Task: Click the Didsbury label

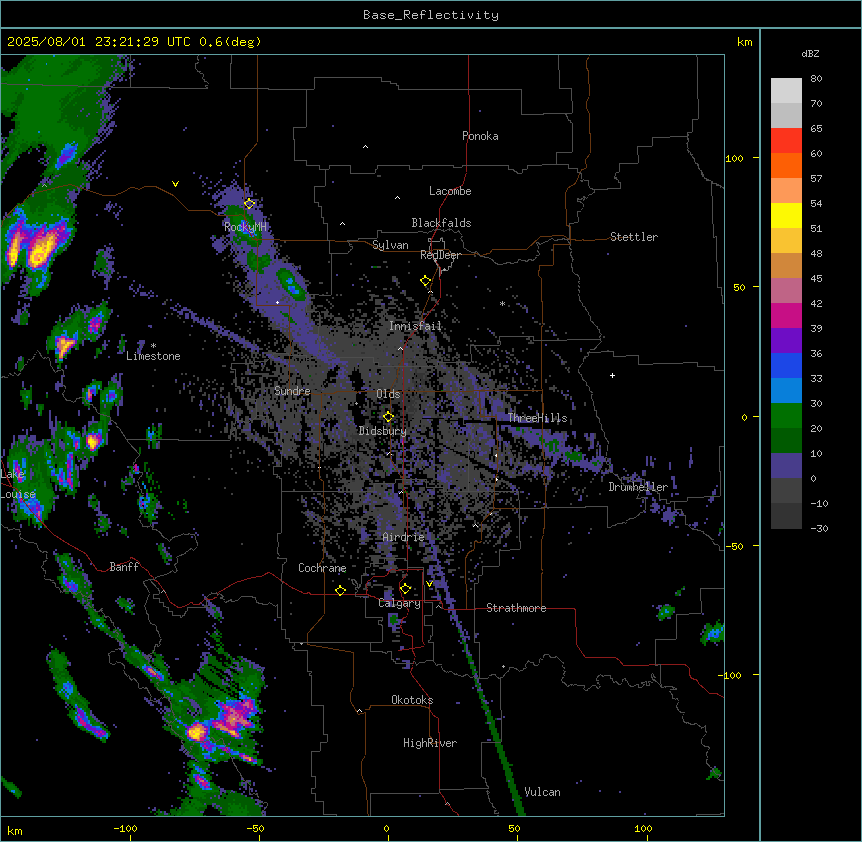Action: pyautogui.click(x=383, y=431)
